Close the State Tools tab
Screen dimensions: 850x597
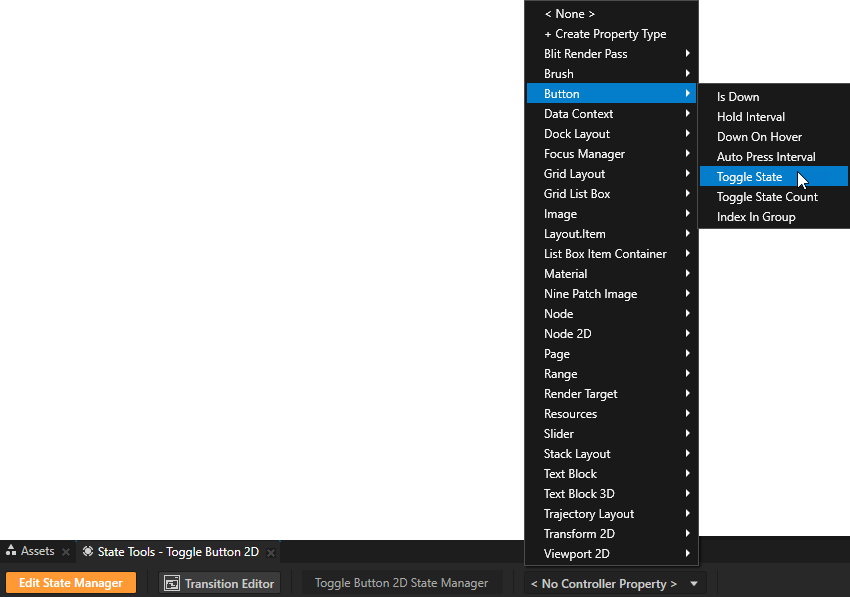[270, 552]
